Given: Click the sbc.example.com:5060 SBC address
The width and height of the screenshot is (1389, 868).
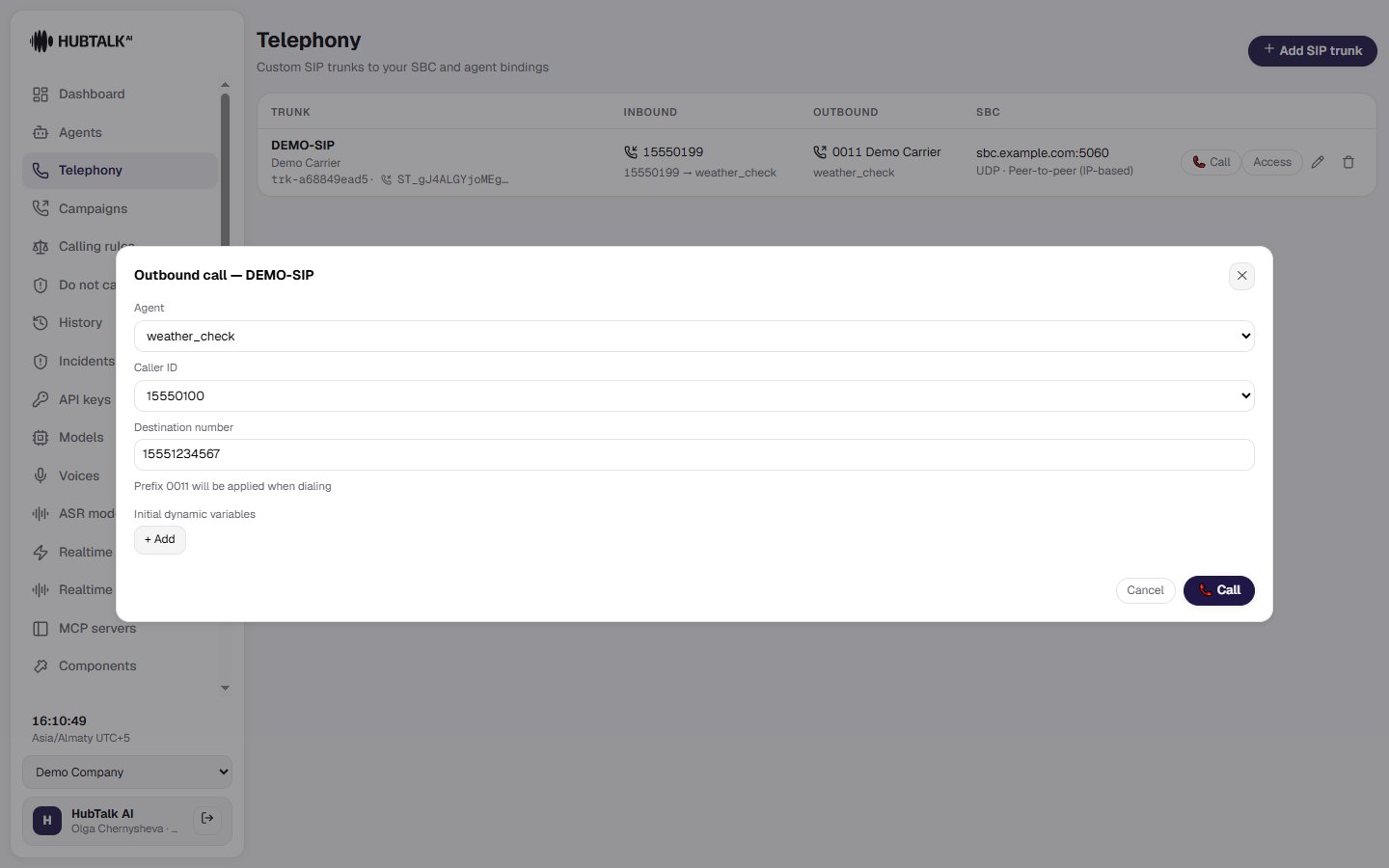Looking at the screenshot, I should 1043,152.
